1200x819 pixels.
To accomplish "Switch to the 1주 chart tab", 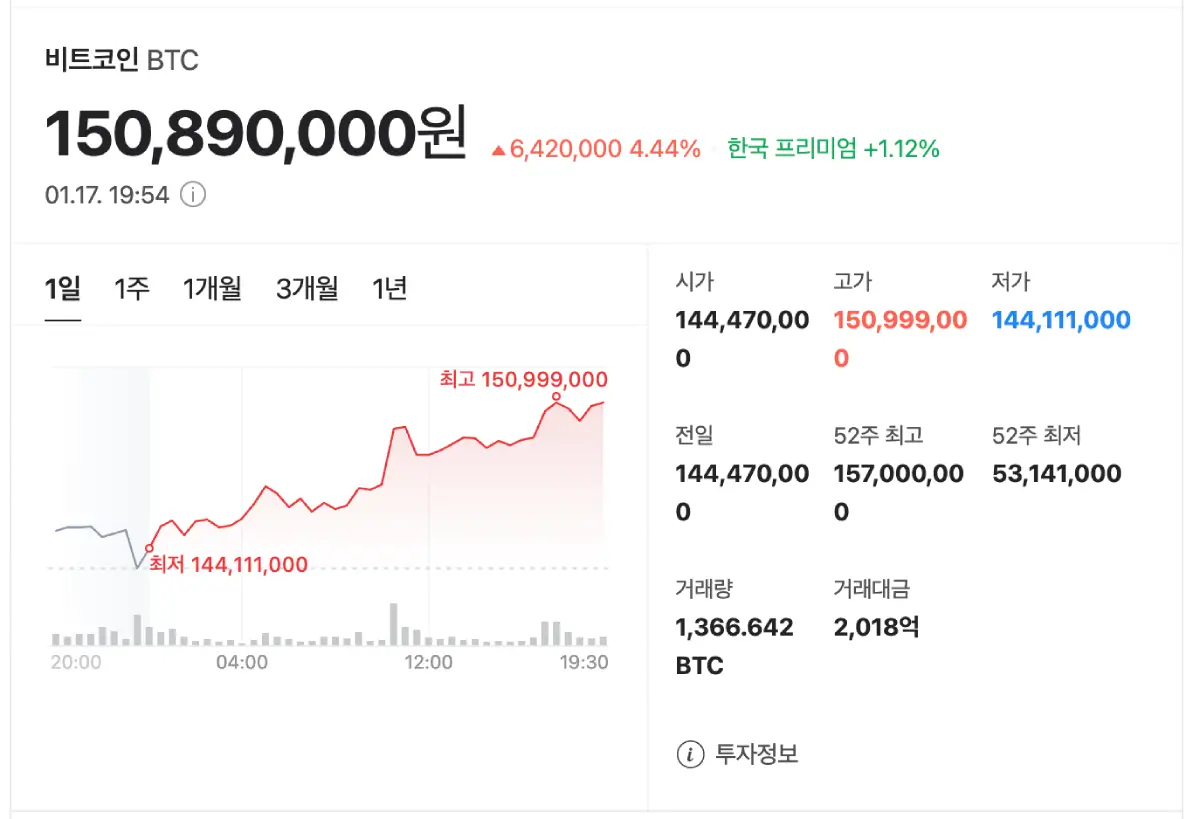I will click(131, 288).
